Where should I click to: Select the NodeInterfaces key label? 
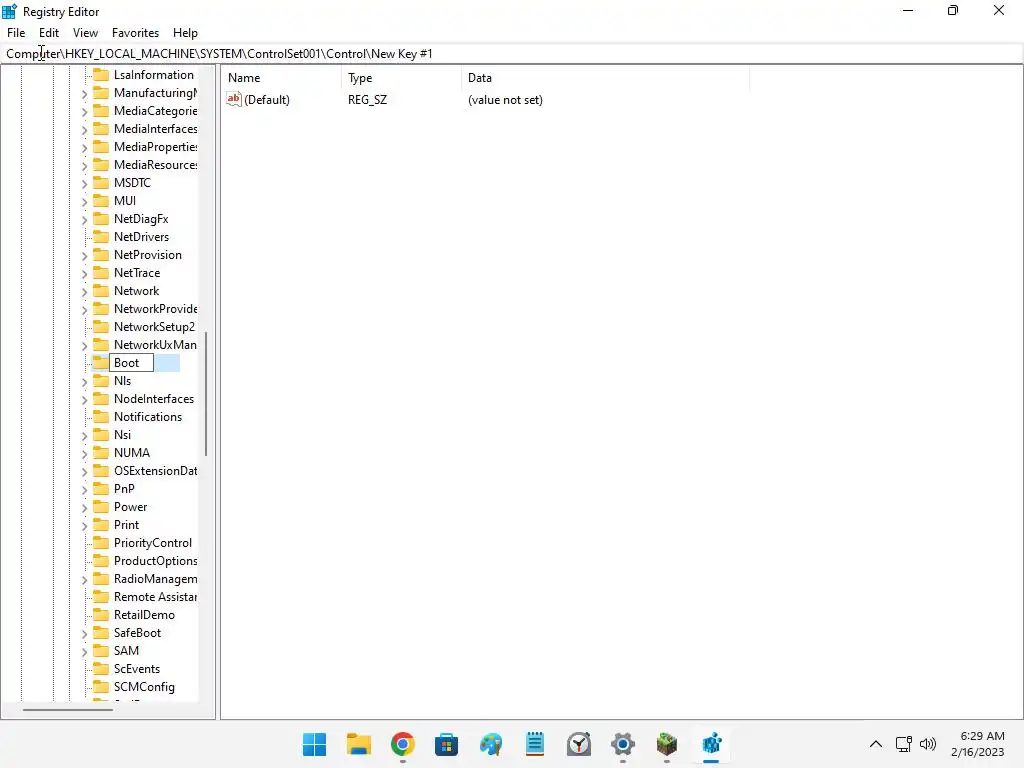(153, 398)
